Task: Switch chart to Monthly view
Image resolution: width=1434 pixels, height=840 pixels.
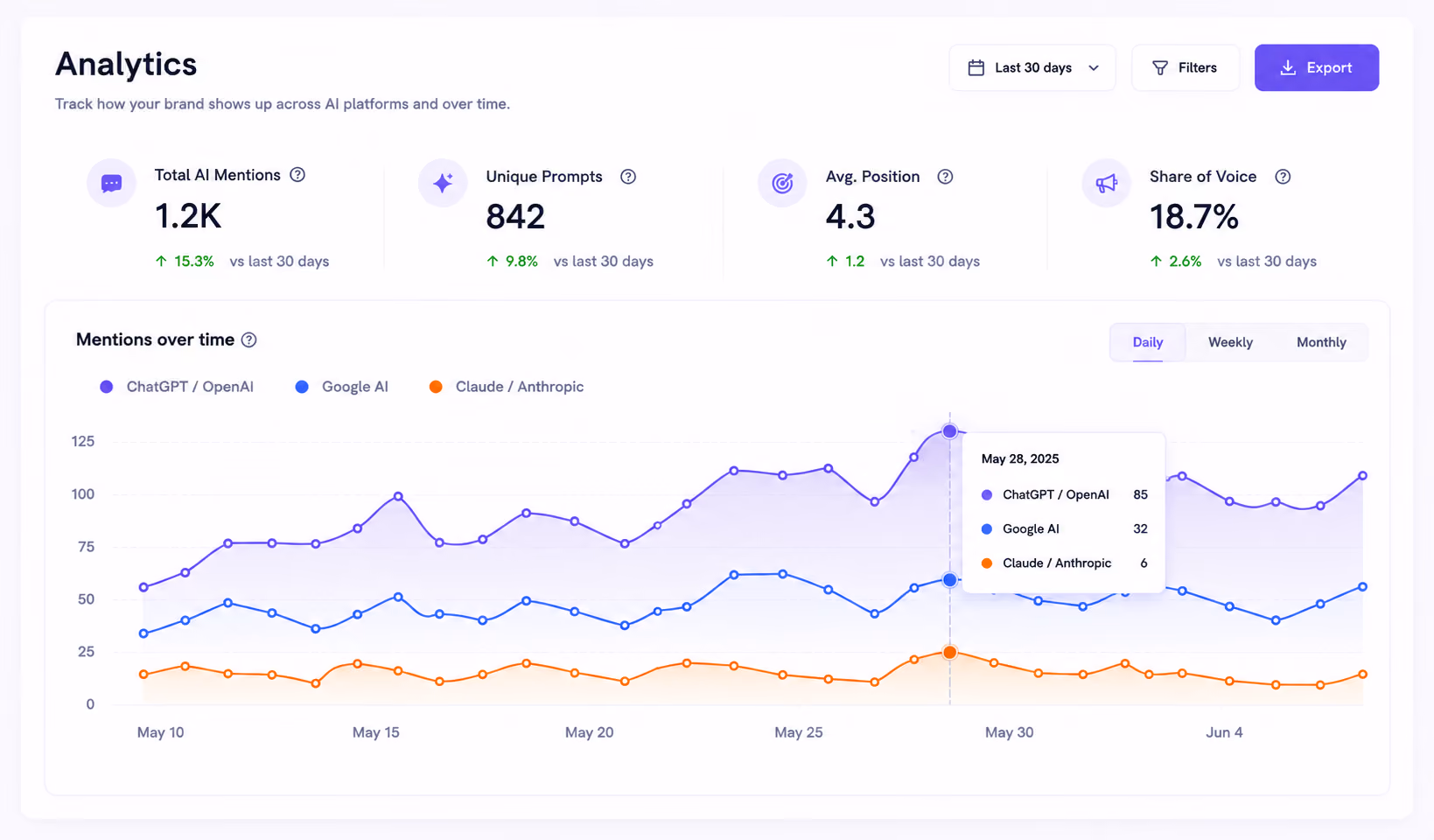Action: [1321, 342]
